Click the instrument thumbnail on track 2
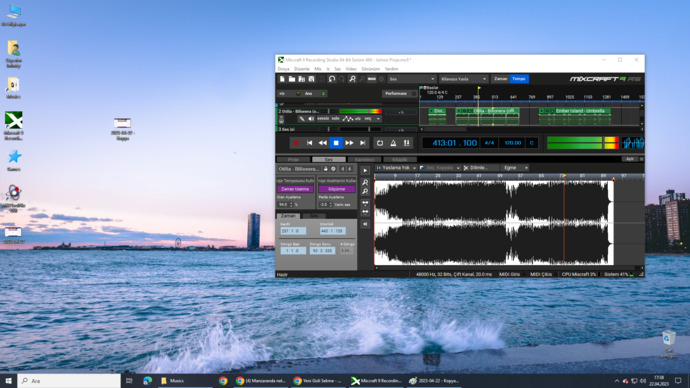 coord(281,119)
